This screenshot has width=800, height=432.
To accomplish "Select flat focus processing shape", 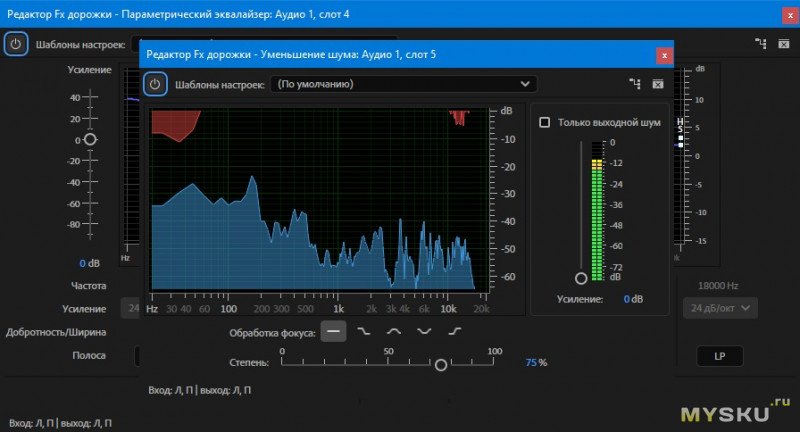I will coord(334,331).
